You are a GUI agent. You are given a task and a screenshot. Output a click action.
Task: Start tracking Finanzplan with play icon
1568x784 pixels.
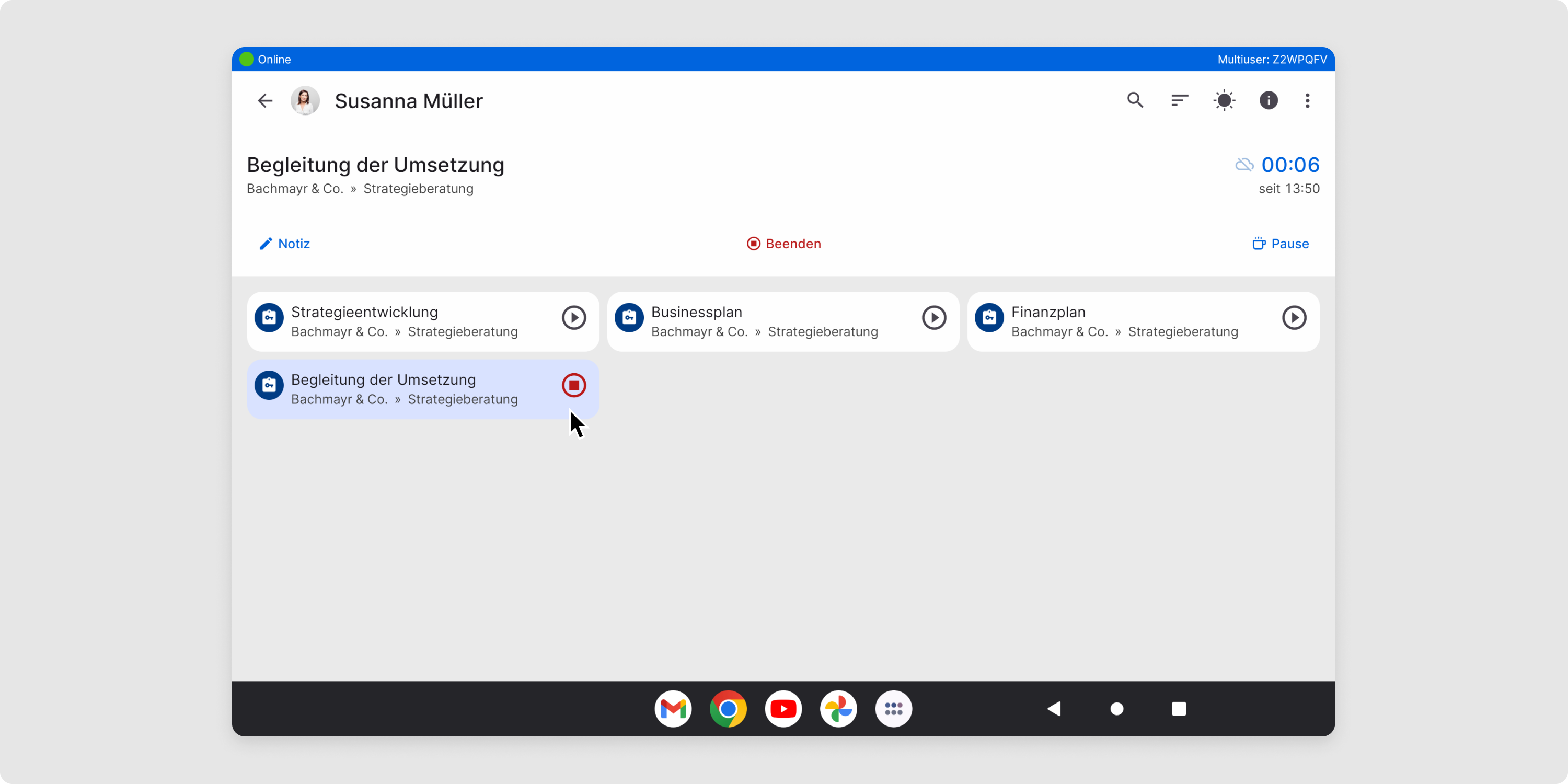1294,318
